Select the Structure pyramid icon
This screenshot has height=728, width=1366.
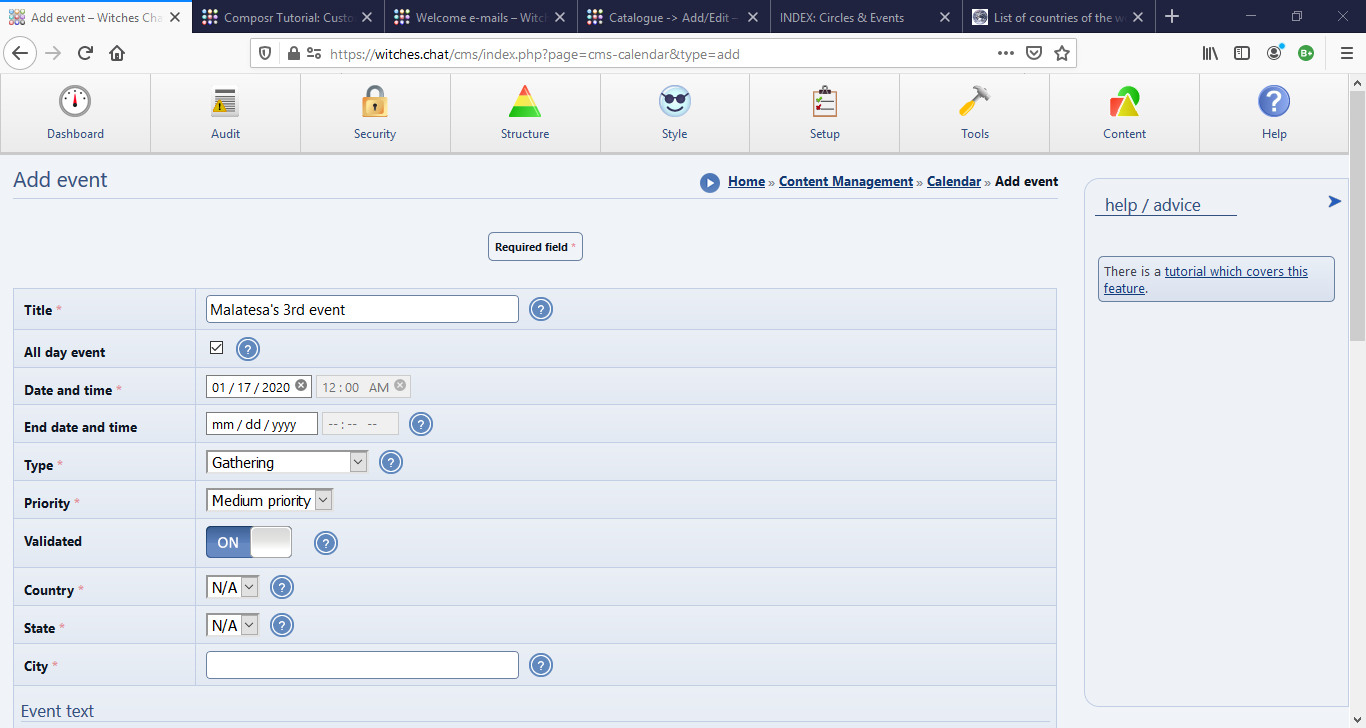coord(525,102)
